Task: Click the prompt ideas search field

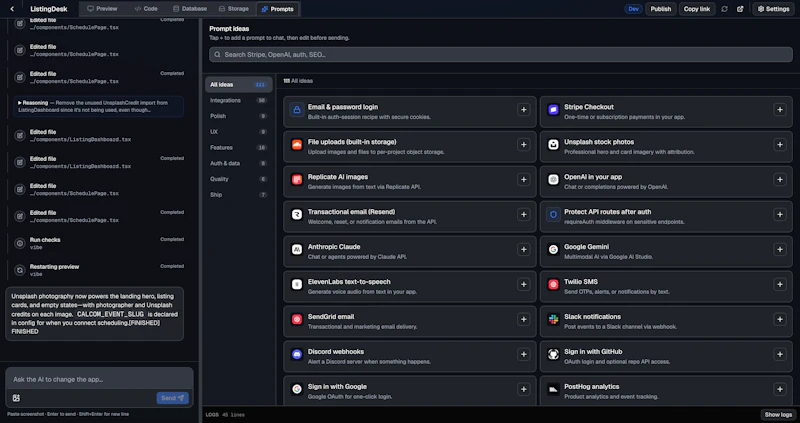Action: click(x=501, y=55)
